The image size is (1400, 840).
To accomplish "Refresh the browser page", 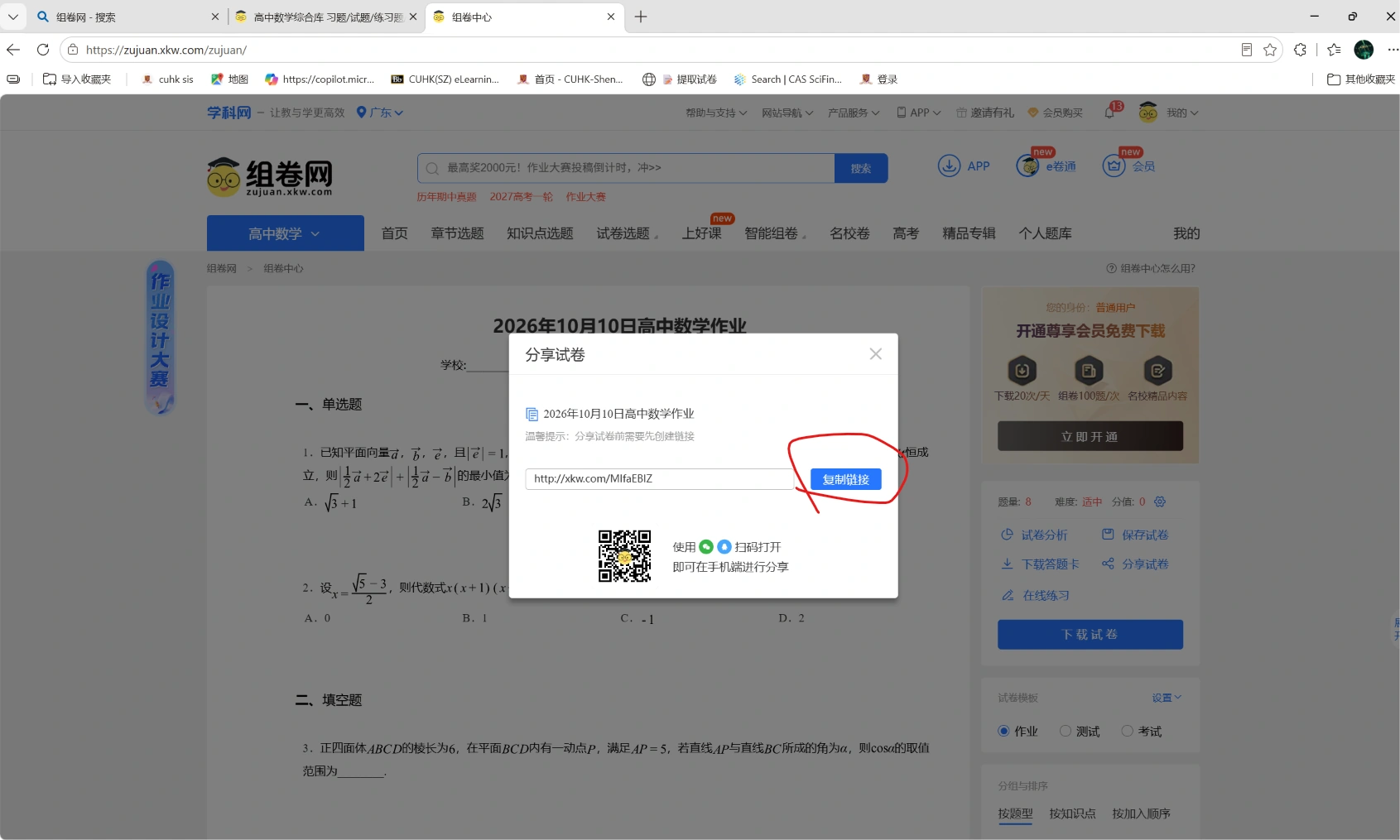I will coord(43,50).
